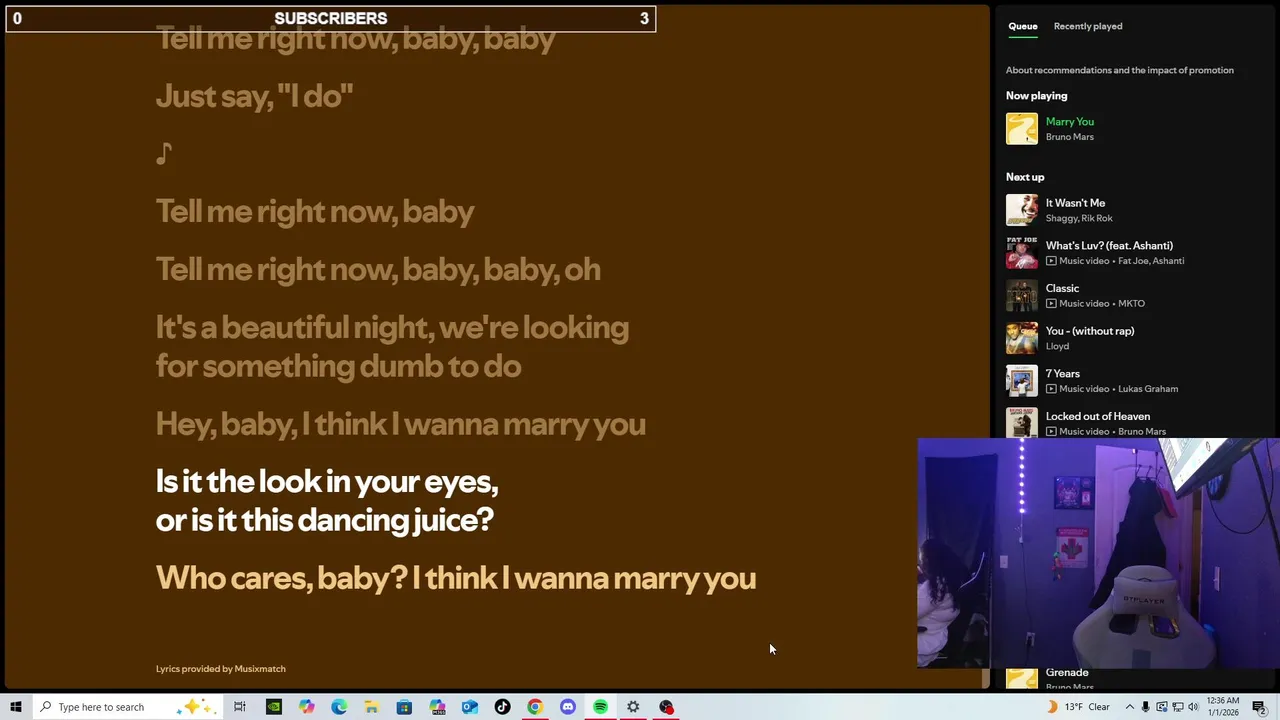1280x720 pixels.
Task: Open Microsoft Edge from the taskbar
Action: pyautogui.click(x=339, y=707)
